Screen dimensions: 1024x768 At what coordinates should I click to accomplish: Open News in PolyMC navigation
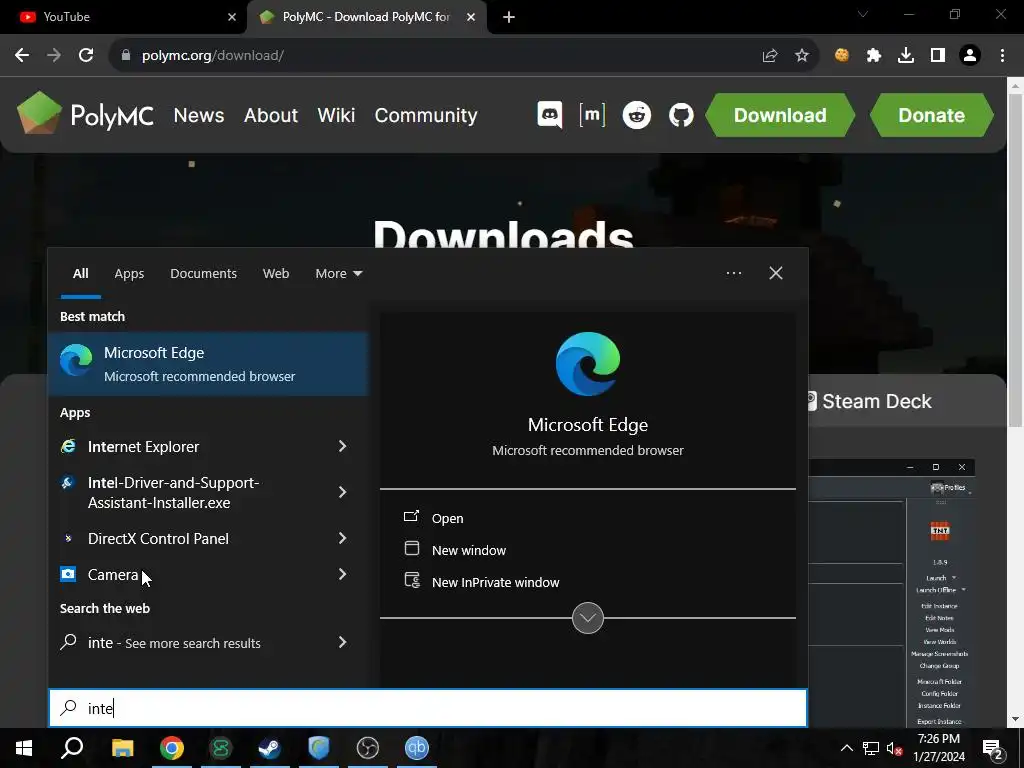click(199, 116)
